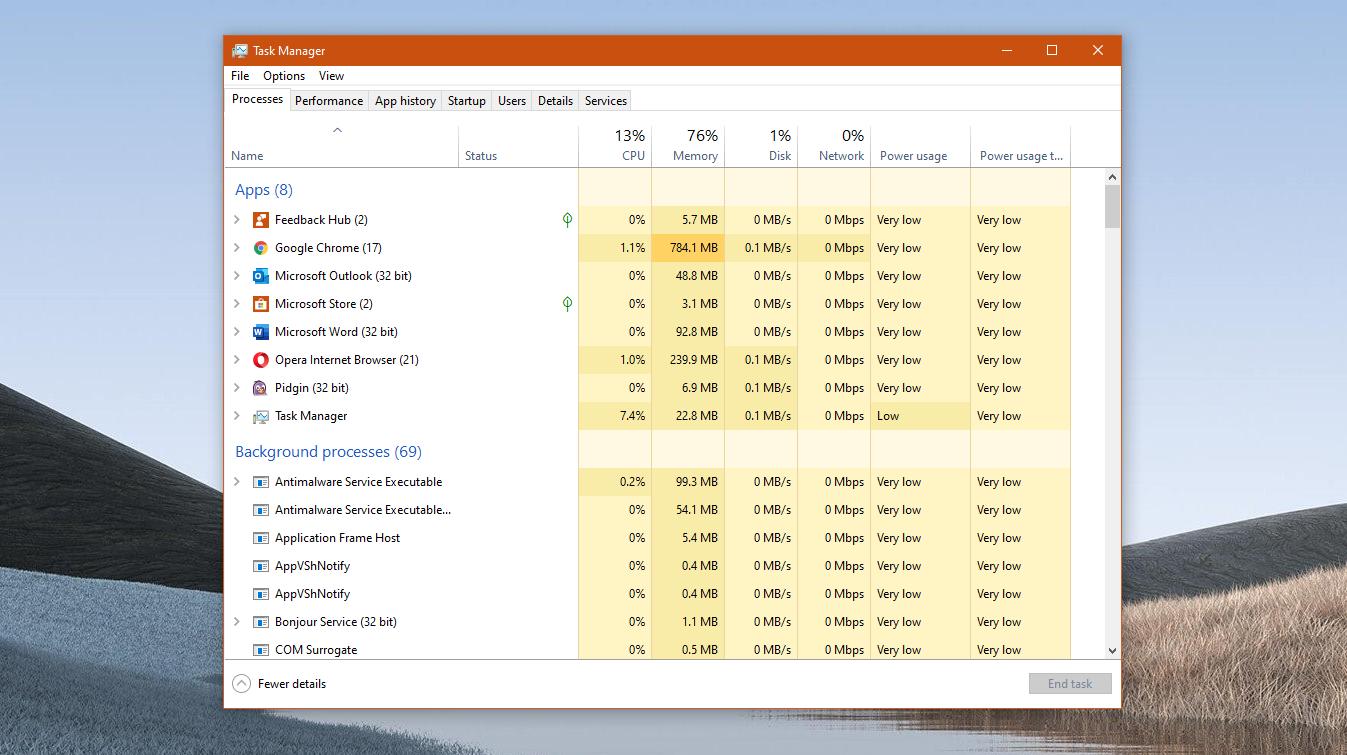1347x755 pixels.
Task: Expand the Feedback Hub process group
Action: 237,220
